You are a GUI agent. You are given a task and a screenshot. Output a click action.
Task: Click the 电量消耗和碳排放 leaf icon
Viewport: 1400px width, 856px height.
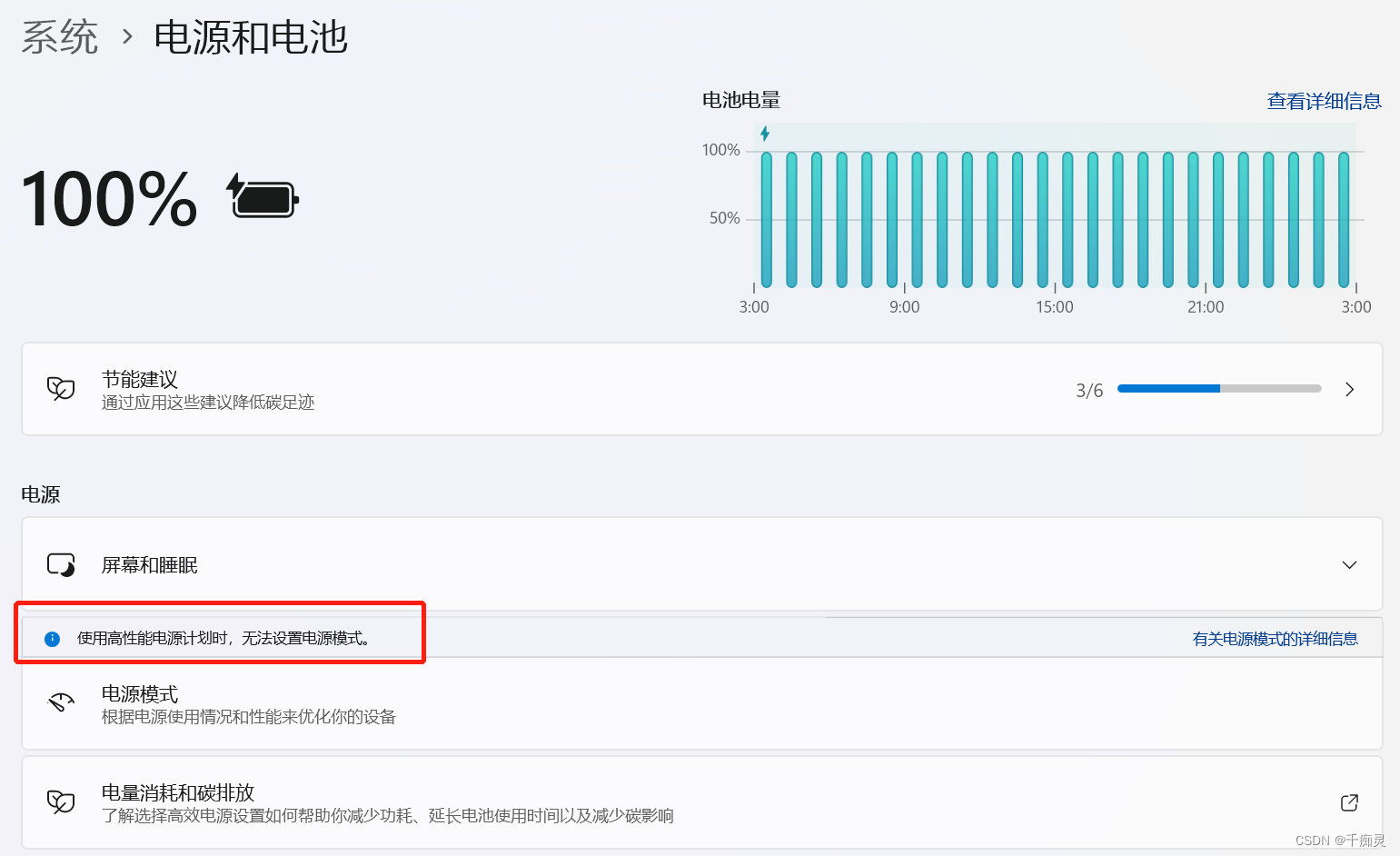(61, 801)
